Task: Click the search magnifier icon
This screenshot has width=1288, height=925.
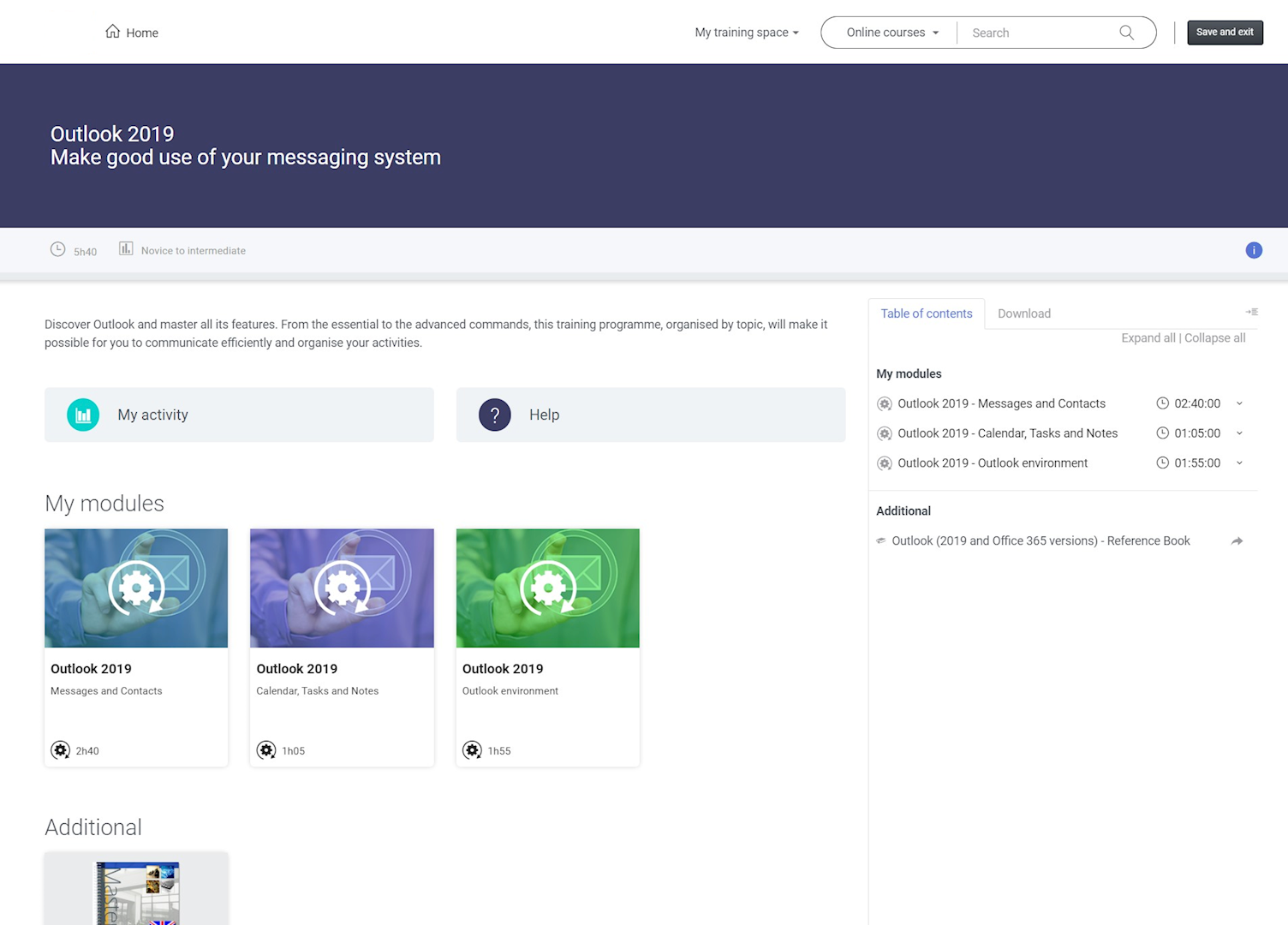Action: 1126,33
